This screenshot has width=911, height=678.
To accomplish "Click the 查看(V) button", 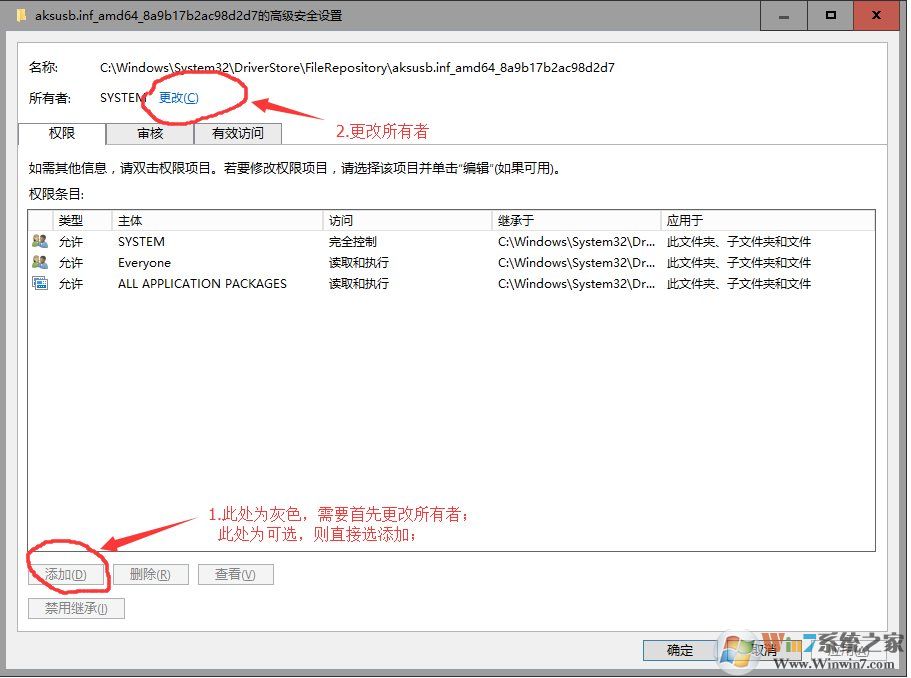I will coord(236,574).
